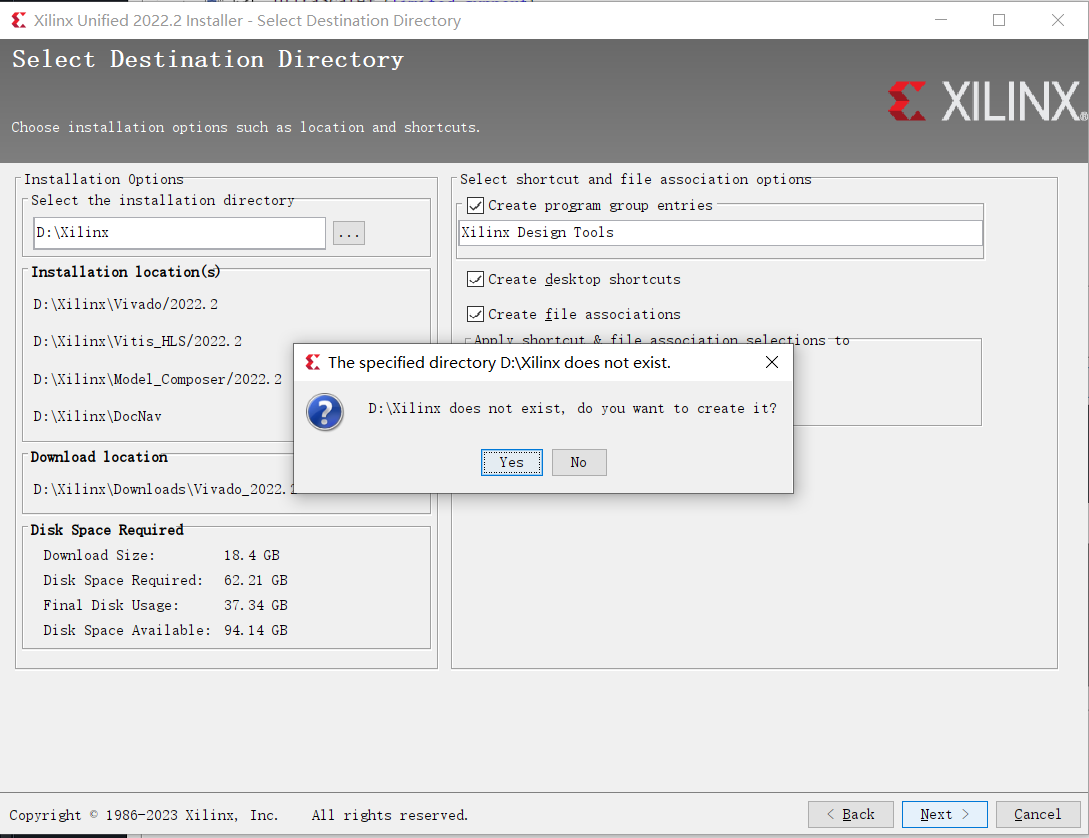Click the Xilinx icon in installer title bar

[19, 20]
